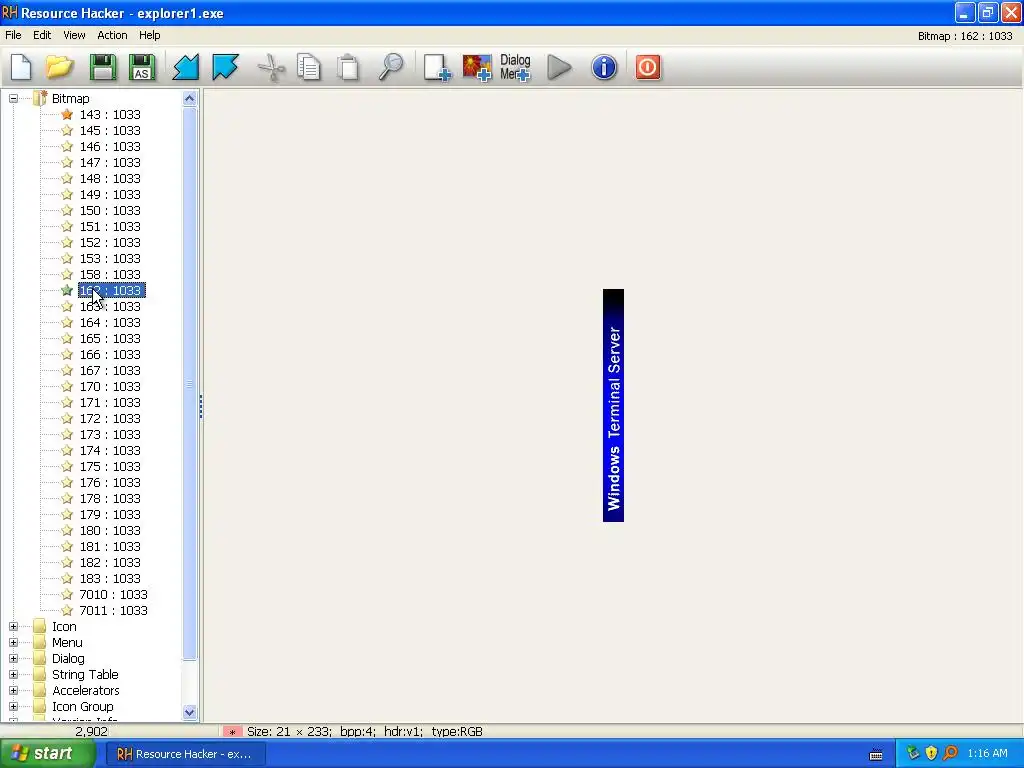Select bitmap resource 158 : 1033
The image size is (1024, 768).
[x=110, y=274]
